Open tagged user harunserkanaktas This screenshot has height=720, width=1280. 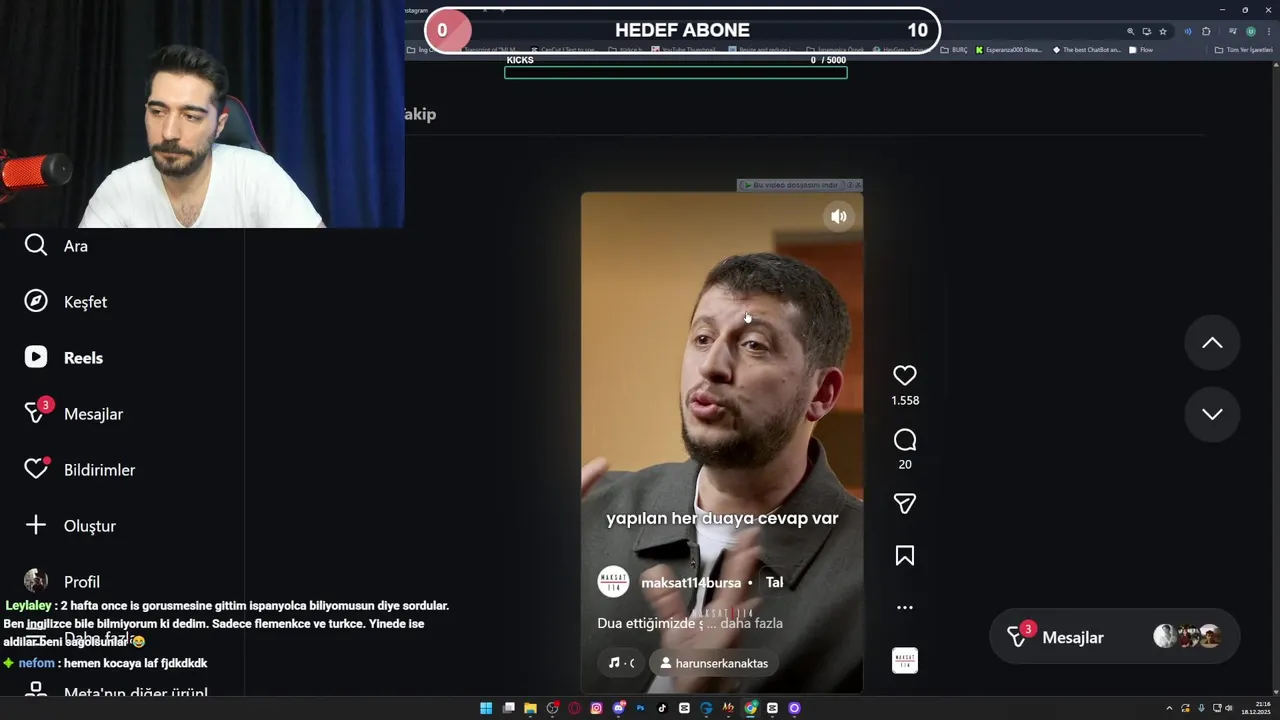(714, 663)
